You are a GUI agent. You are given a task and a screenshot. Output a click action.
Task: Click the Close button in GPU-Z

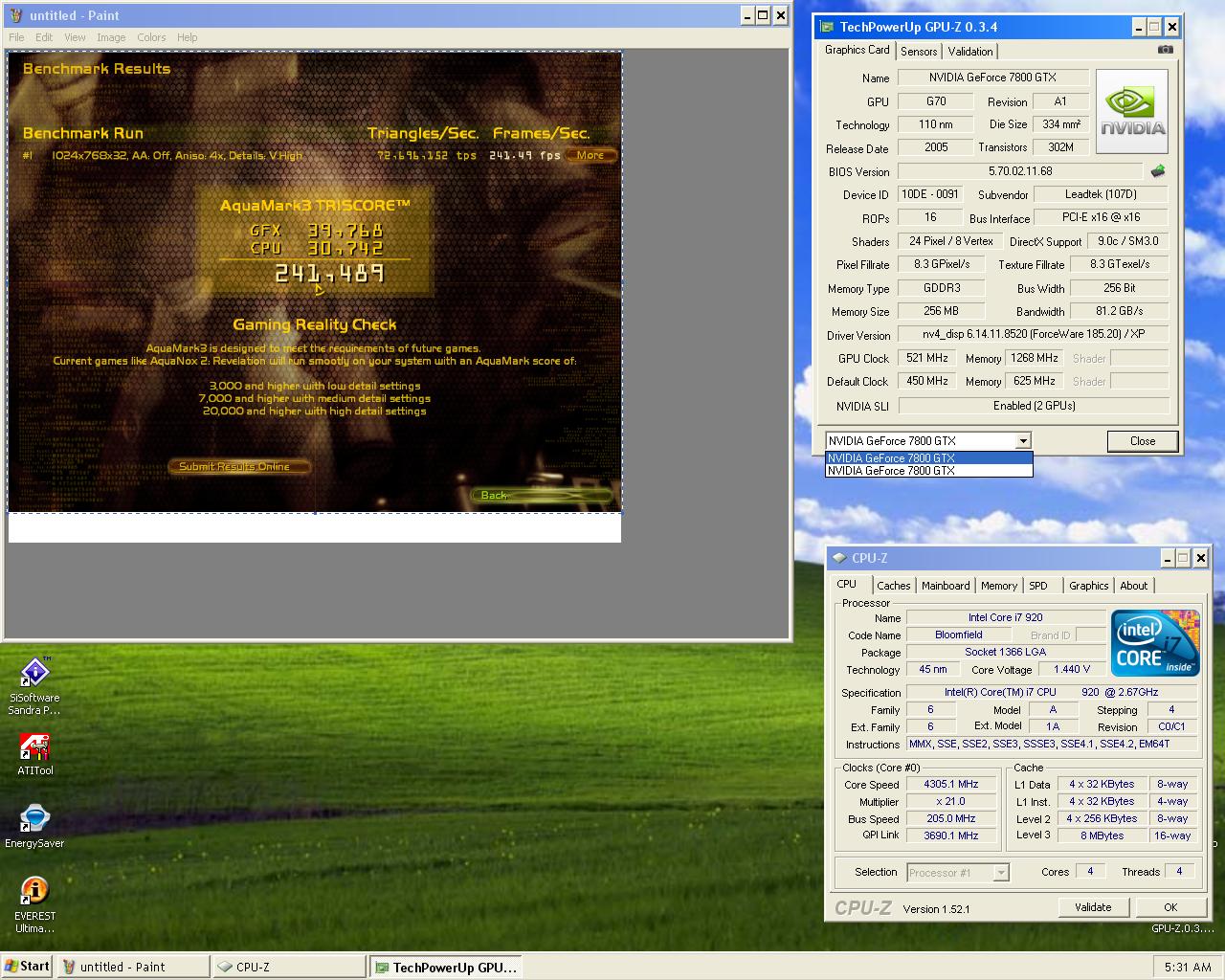pyautogui.click(x=1143, y=441)
